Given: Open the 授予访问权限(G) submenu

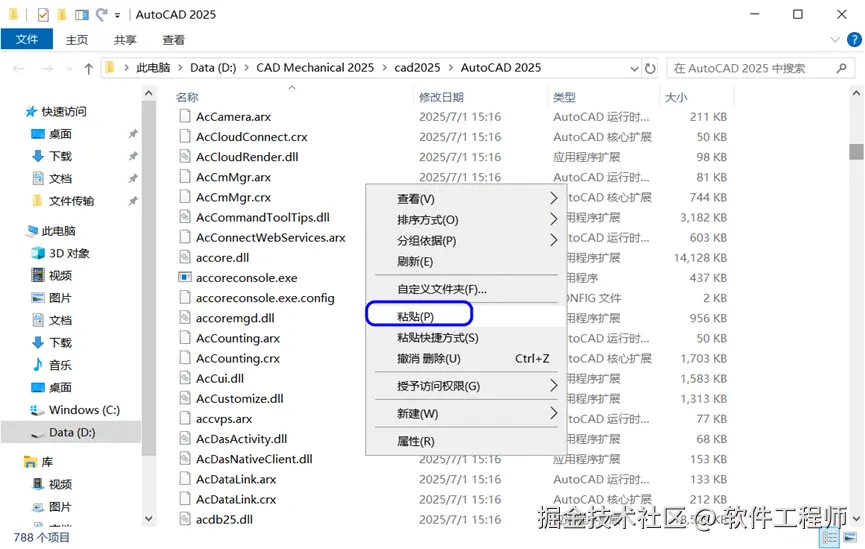Looking at the screenshot, I should (467, 386).
